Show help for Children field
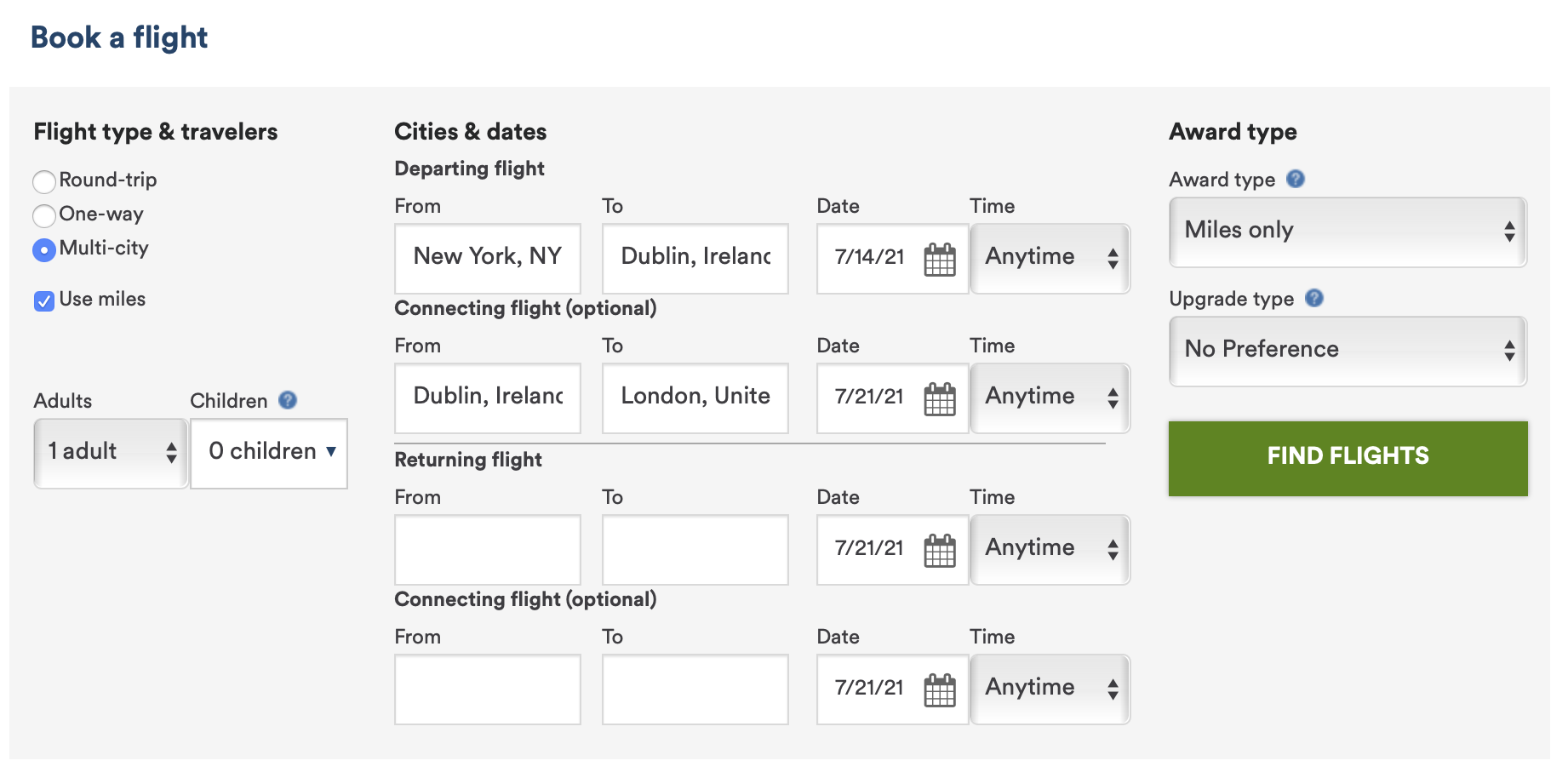Screen dimensions: 1568x778 click(288, 400)
